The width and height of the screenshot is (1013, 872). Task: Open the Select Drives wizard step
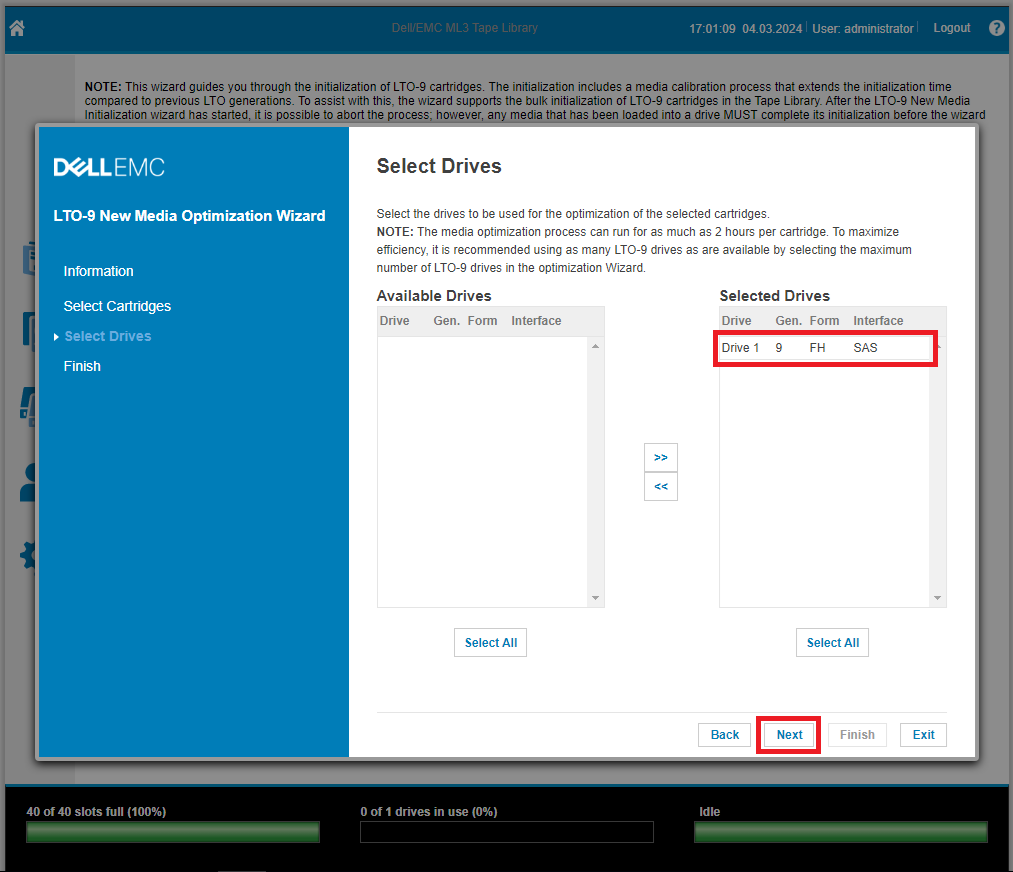[x=108, y=337]
